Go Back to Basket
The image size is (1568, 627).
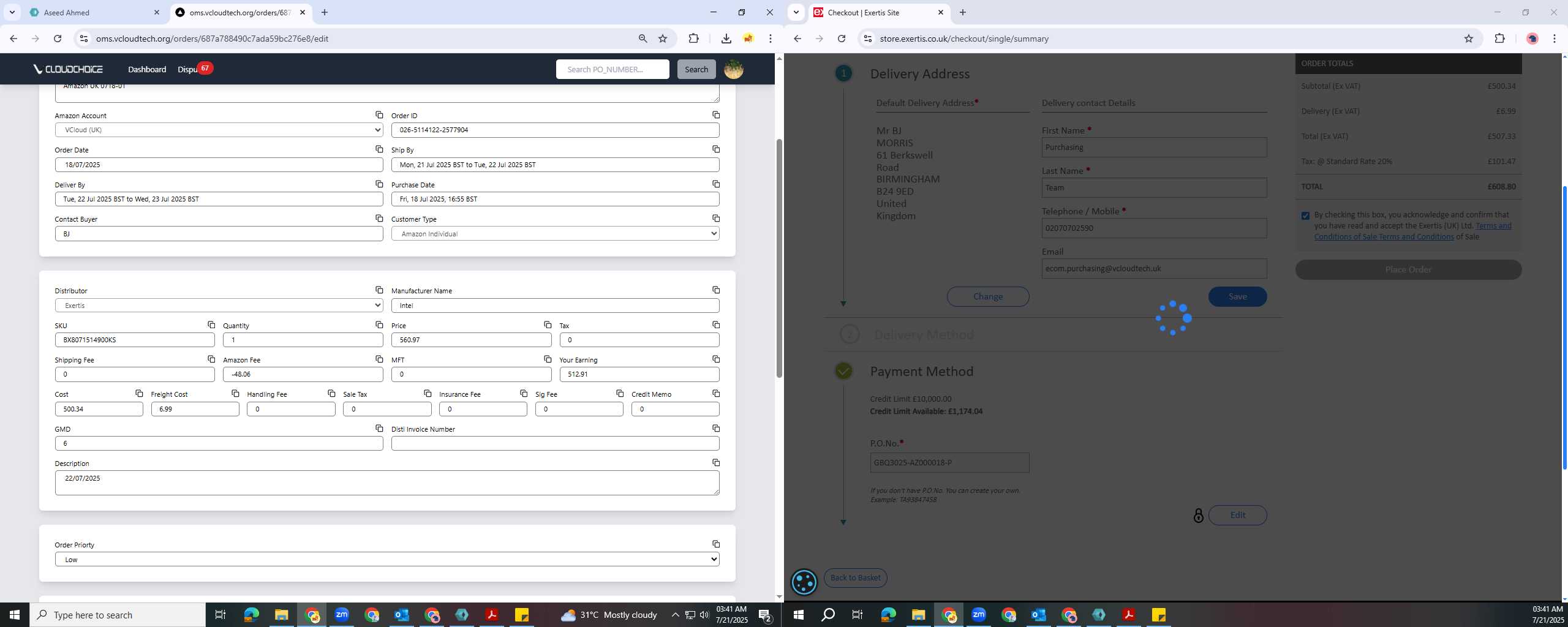855,577
